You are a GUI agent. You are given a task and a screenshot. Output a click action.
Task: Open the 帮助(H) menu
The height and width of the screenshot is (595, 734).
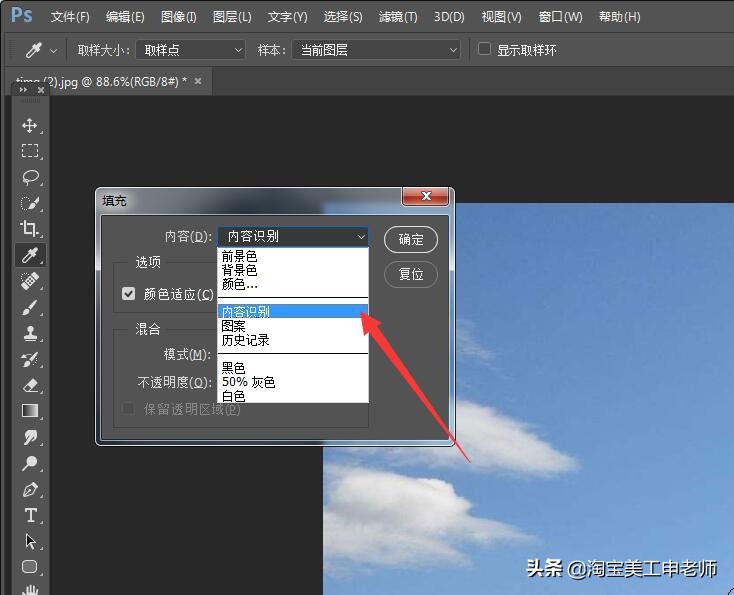click(x=619, y=17)
